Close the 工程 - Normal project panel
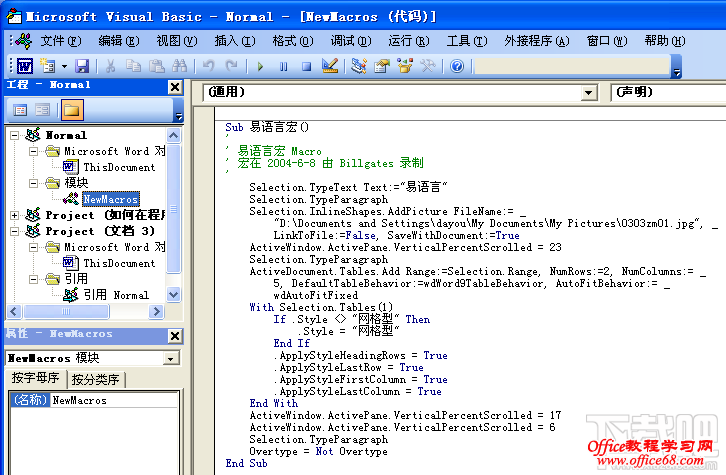The image size is (726, 475). click(175, 87)
